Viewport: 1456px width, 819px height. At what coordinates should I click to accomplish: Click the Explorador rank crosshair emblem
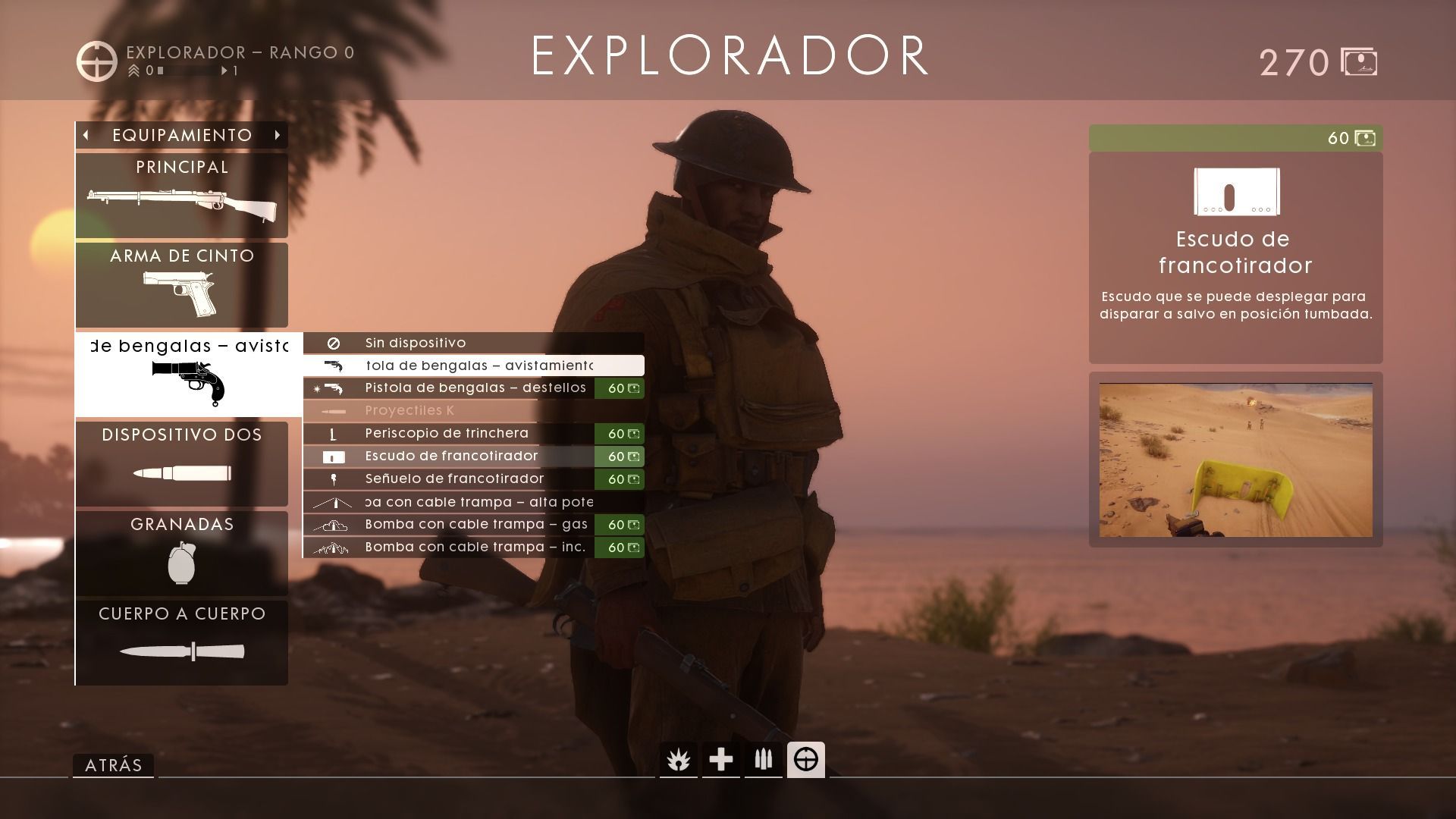coord(97,61)
